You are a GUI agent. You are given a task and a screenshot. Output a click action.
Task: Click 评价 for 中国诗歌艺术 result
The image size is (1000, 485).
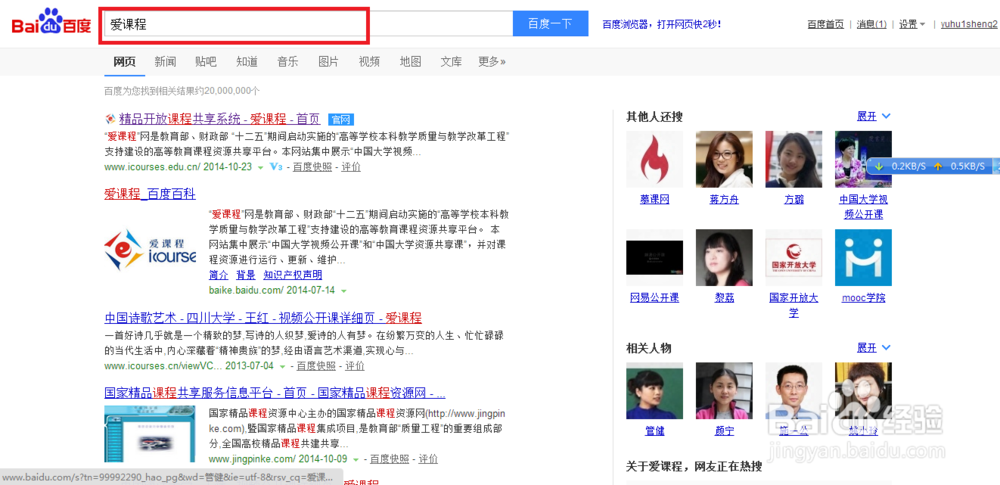click(x=355, y=366)
